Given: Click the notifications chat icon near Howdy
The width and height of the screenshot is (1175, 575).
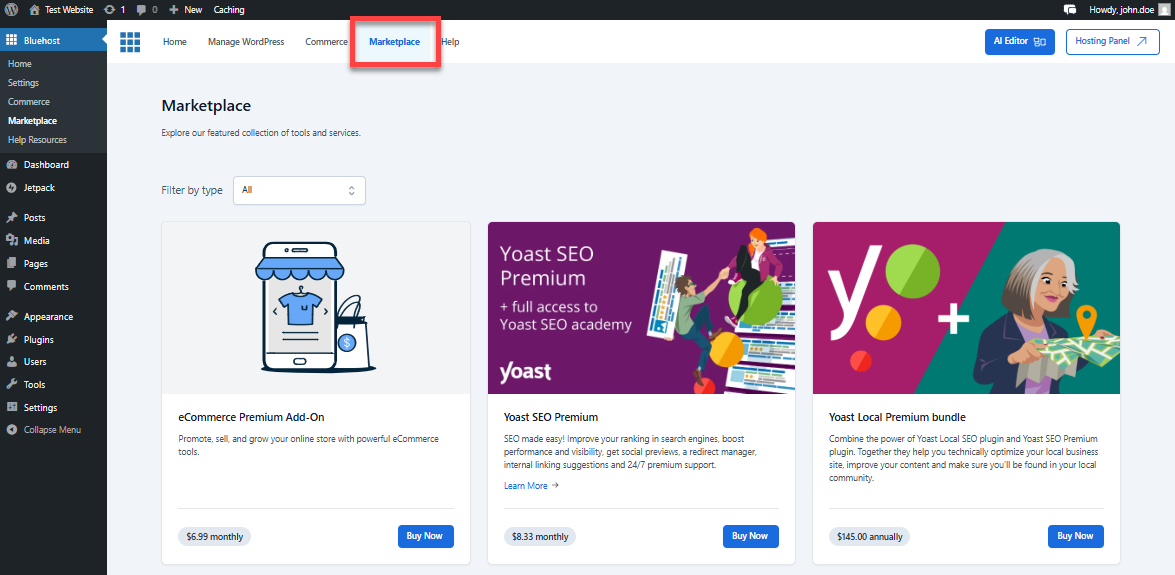Looking at the screenshot, I should point(1070,10).
